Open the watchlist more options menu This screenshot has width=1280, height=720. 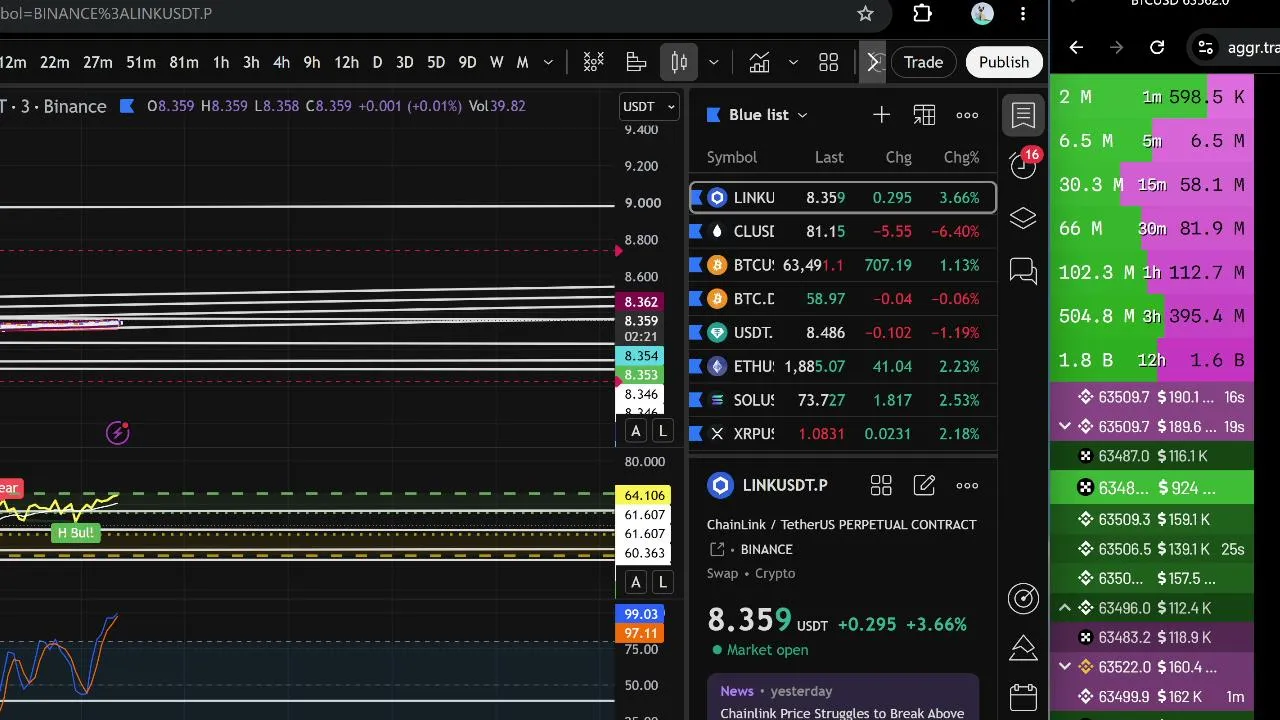coord(967,115)
